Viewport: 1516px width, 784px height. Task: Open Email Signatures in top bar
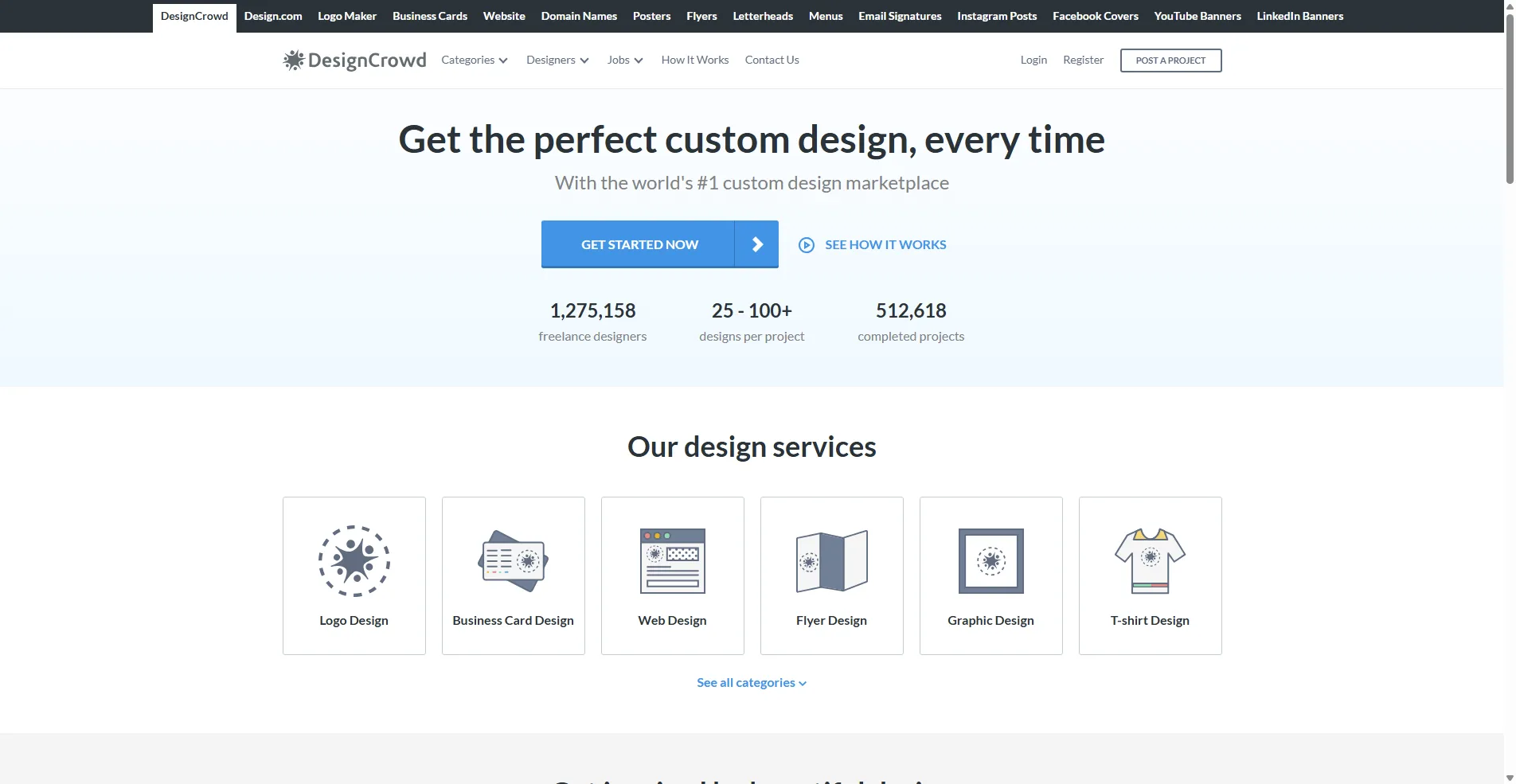coord(900,16)
